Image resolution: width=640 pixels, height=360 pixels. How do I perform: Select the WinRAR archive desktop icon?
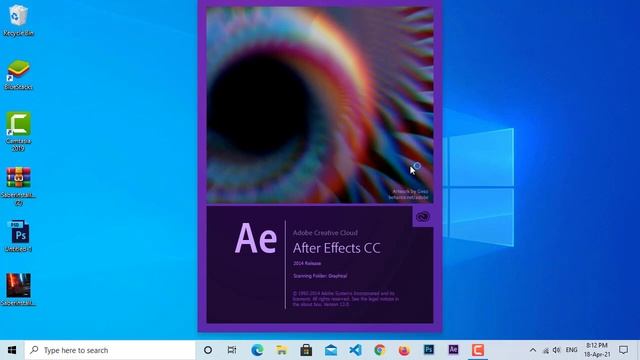pos(18,186)
